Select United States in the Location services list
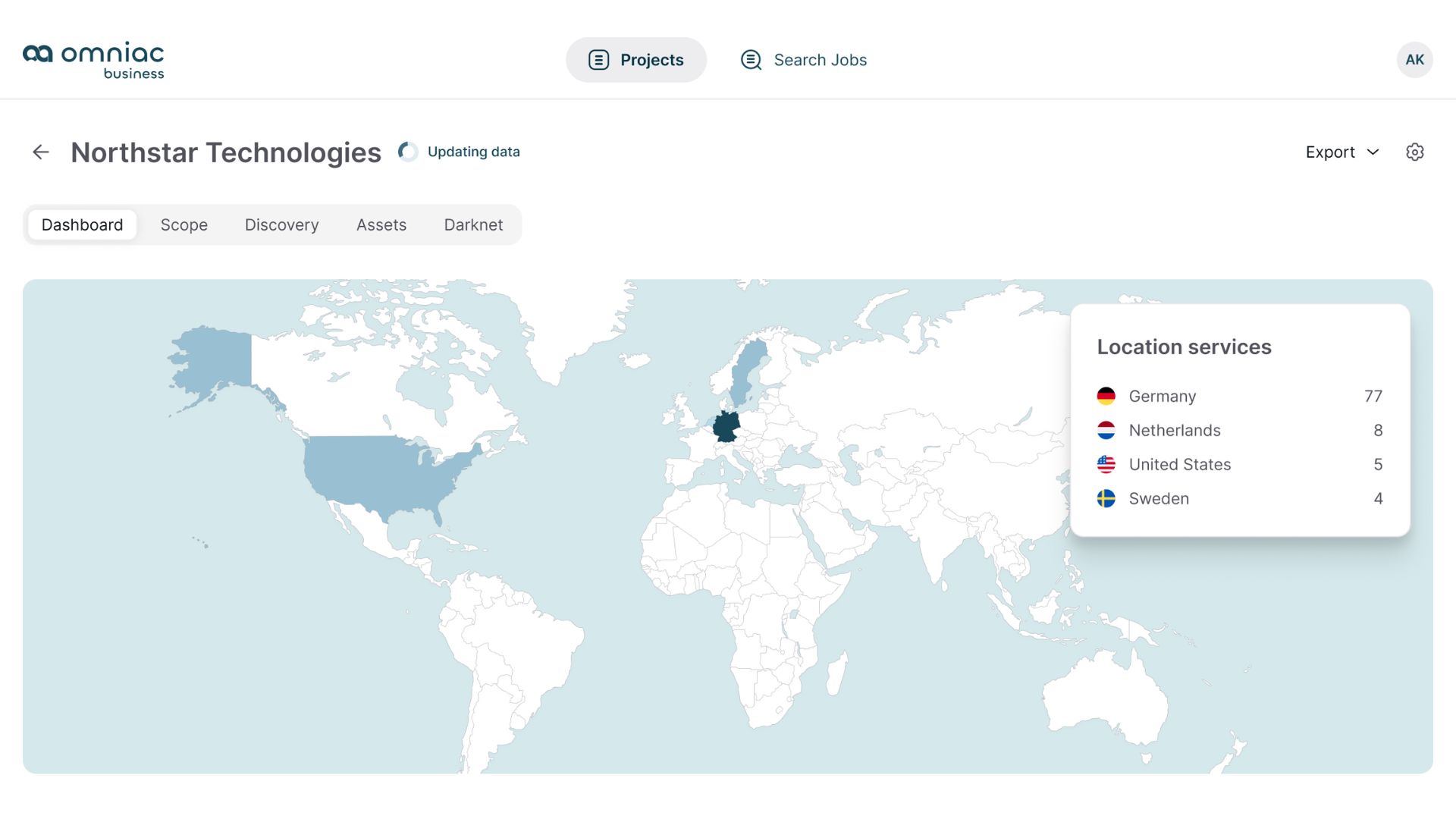The image size is (1456, 819). pos(1239,464)
